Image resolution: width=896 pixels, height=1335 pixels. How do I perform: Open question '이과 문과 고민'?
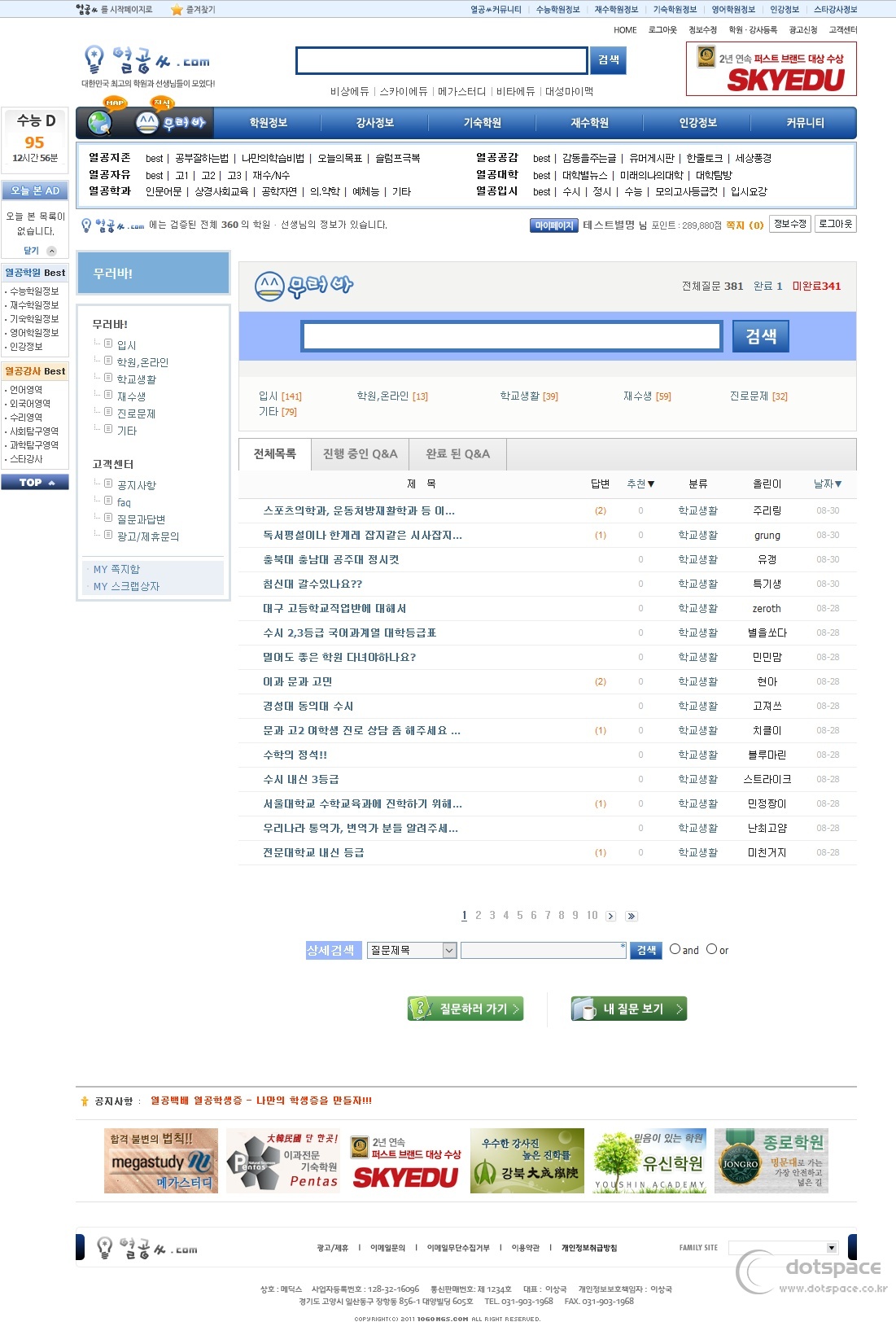tap(298, 682)
